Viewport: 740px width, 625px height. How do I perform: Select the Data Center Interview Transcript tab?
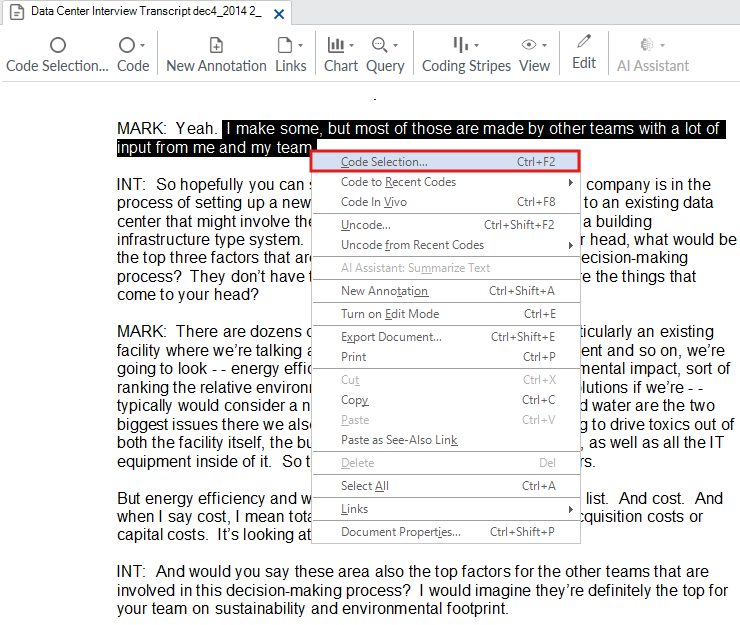(147, 12)
